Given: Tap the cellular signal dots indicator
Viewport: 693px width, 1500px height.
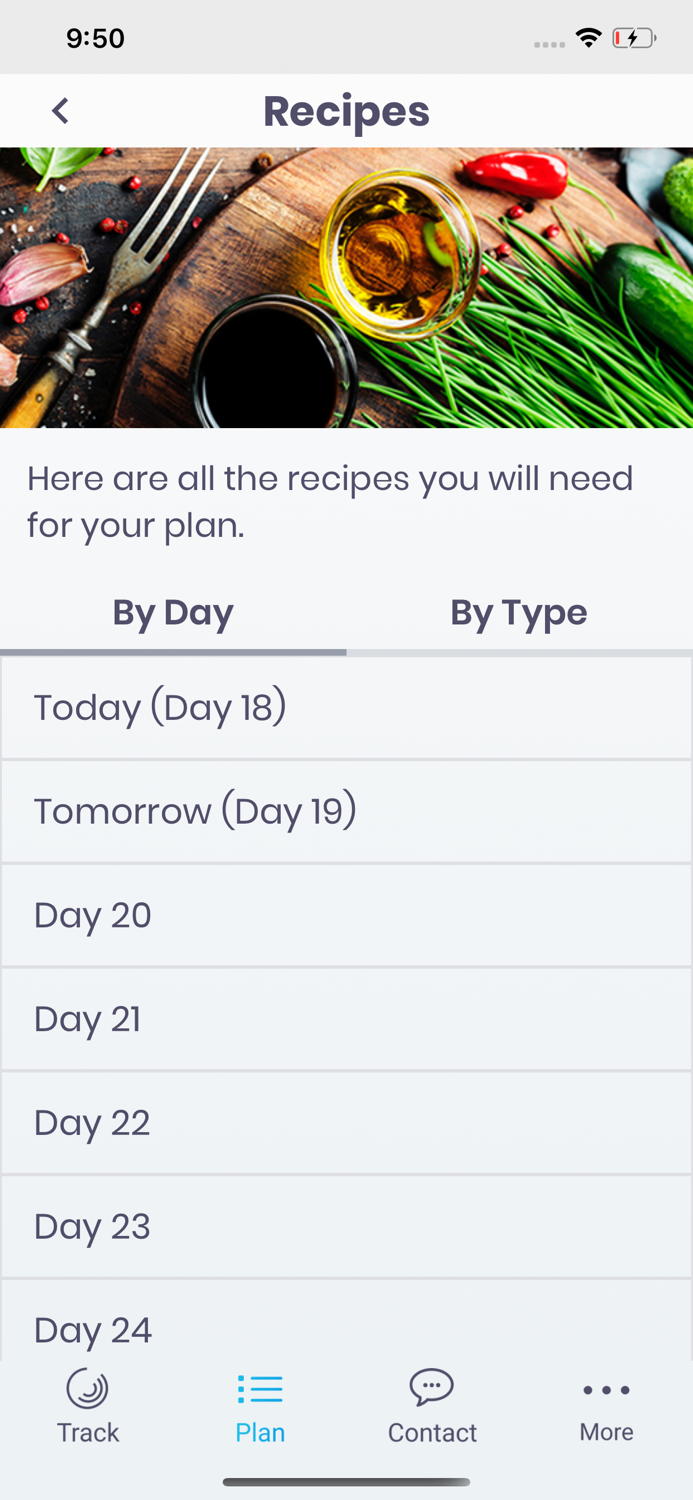Looking at the screenshot, I should click(549, 42).
